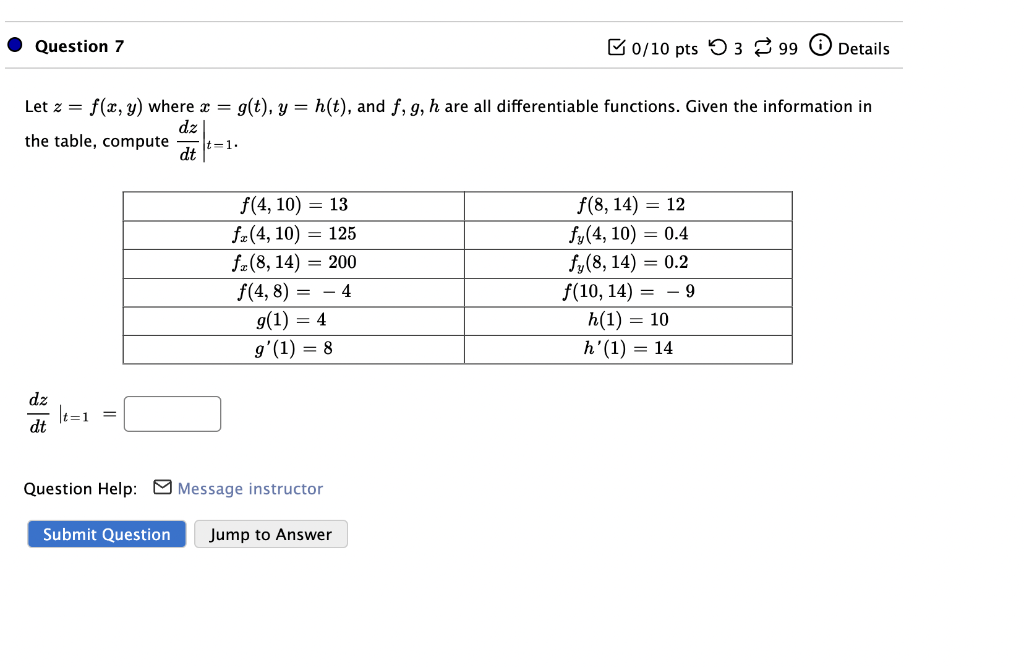Click the Question 7 heading
Image resolution: width=1024 pixels, height=667 pixels.
79,45
